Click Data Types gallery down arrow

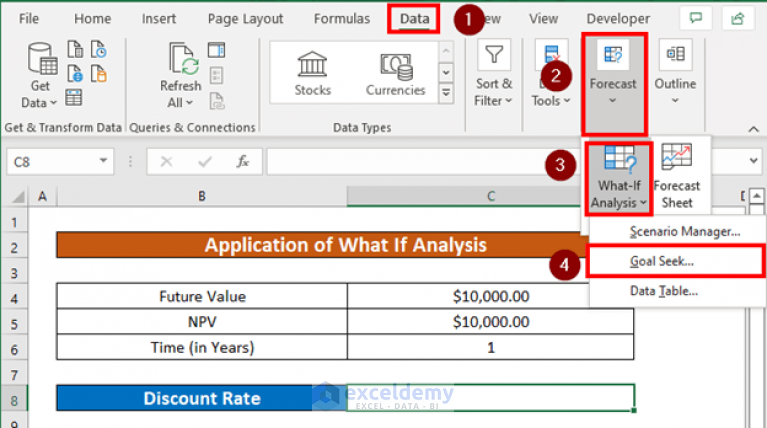point(446,73)
